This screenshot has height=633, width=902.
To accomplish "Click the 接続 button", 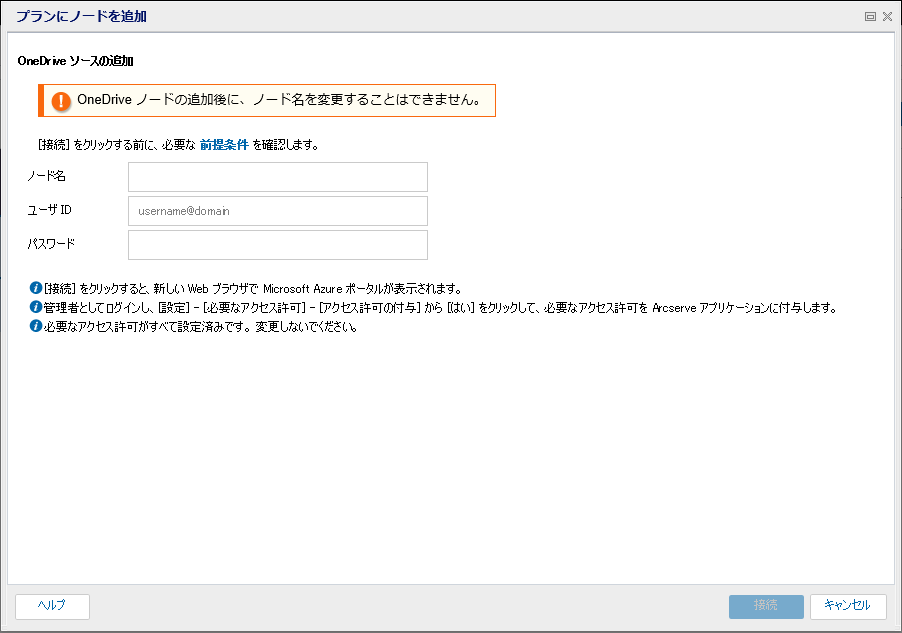I will [x=766, y=607].
